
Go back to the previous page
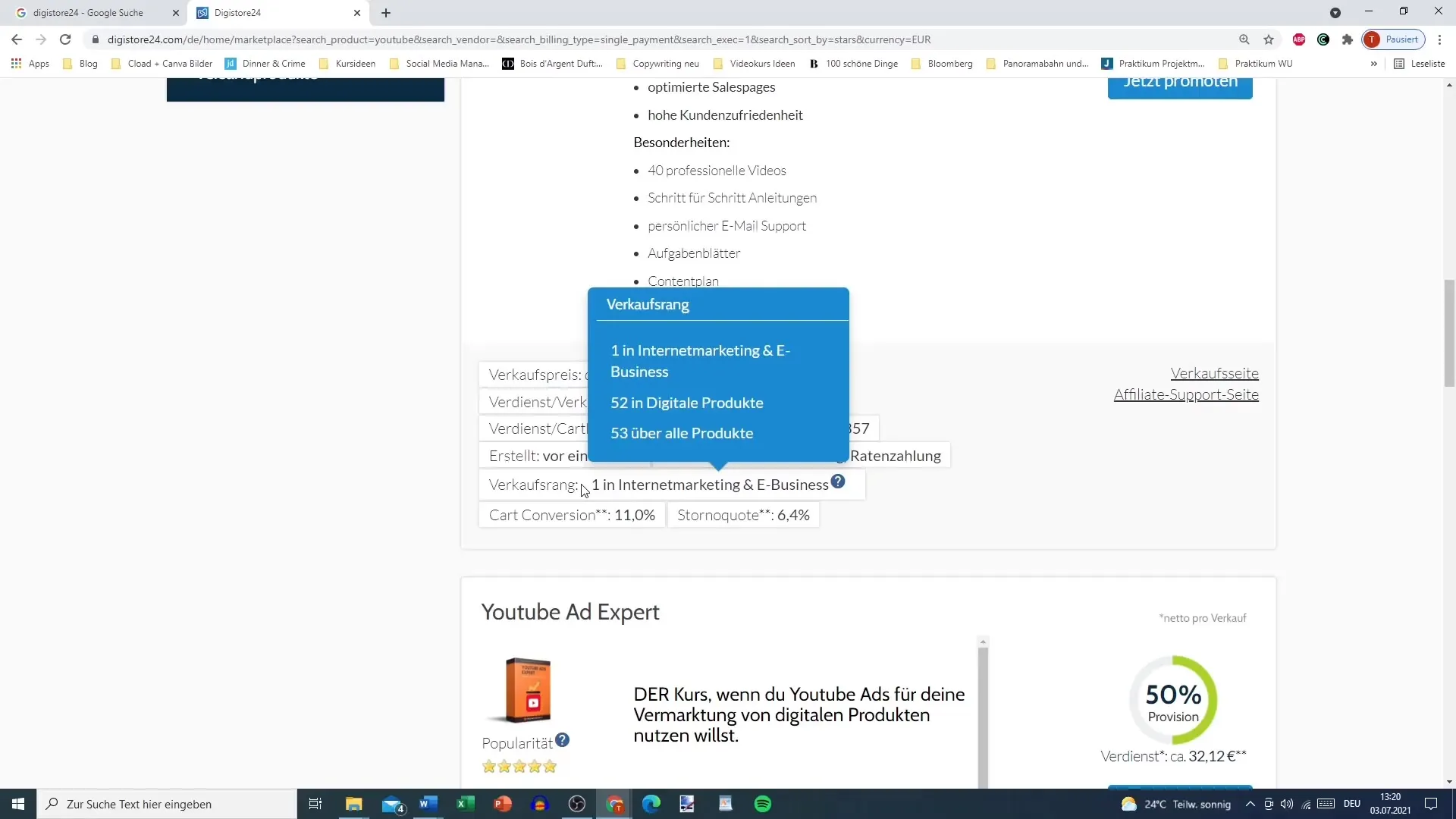click(17, 39)
